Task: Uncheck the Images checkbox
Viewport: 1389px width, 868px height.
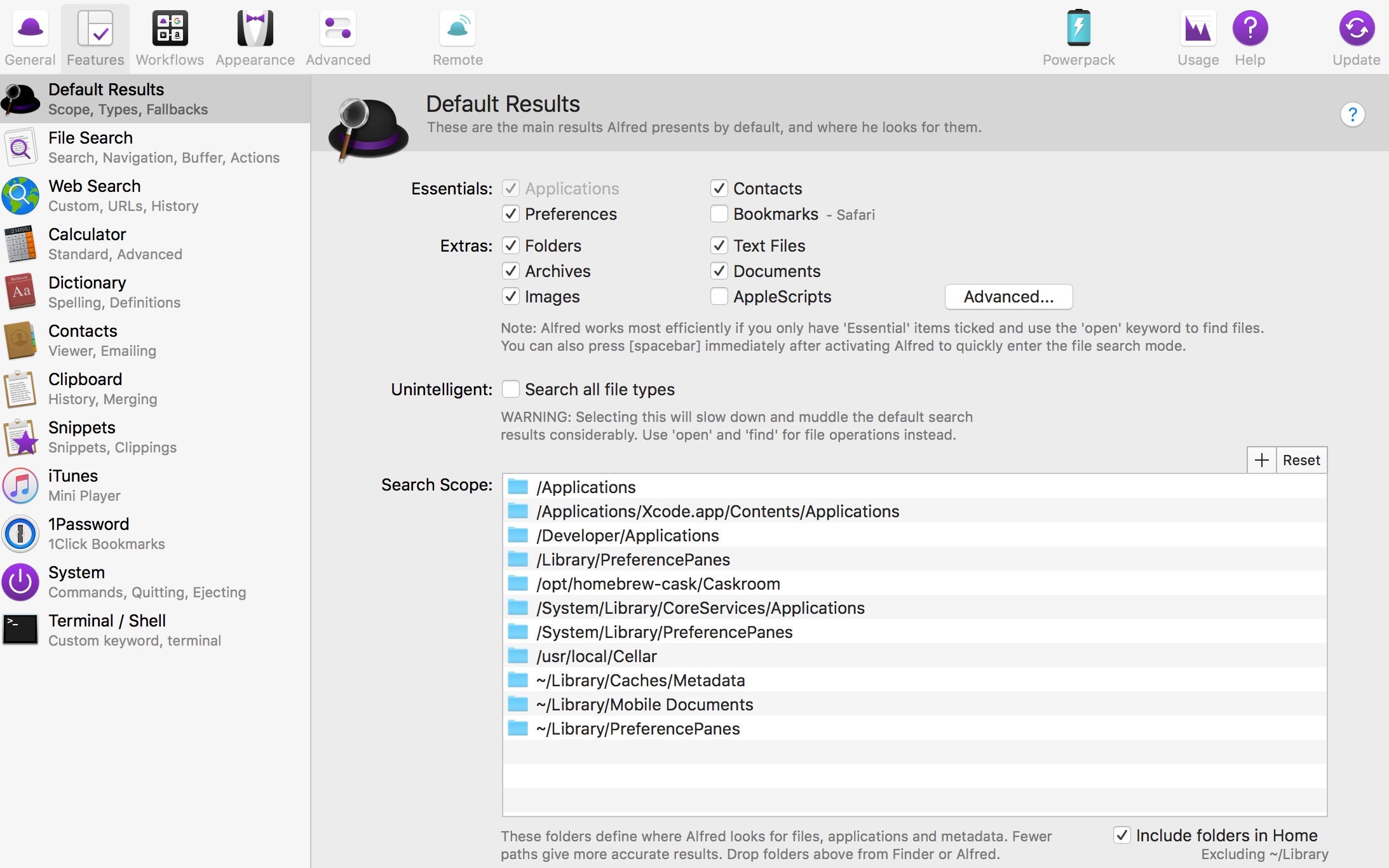Action: [x=511, y=296]
